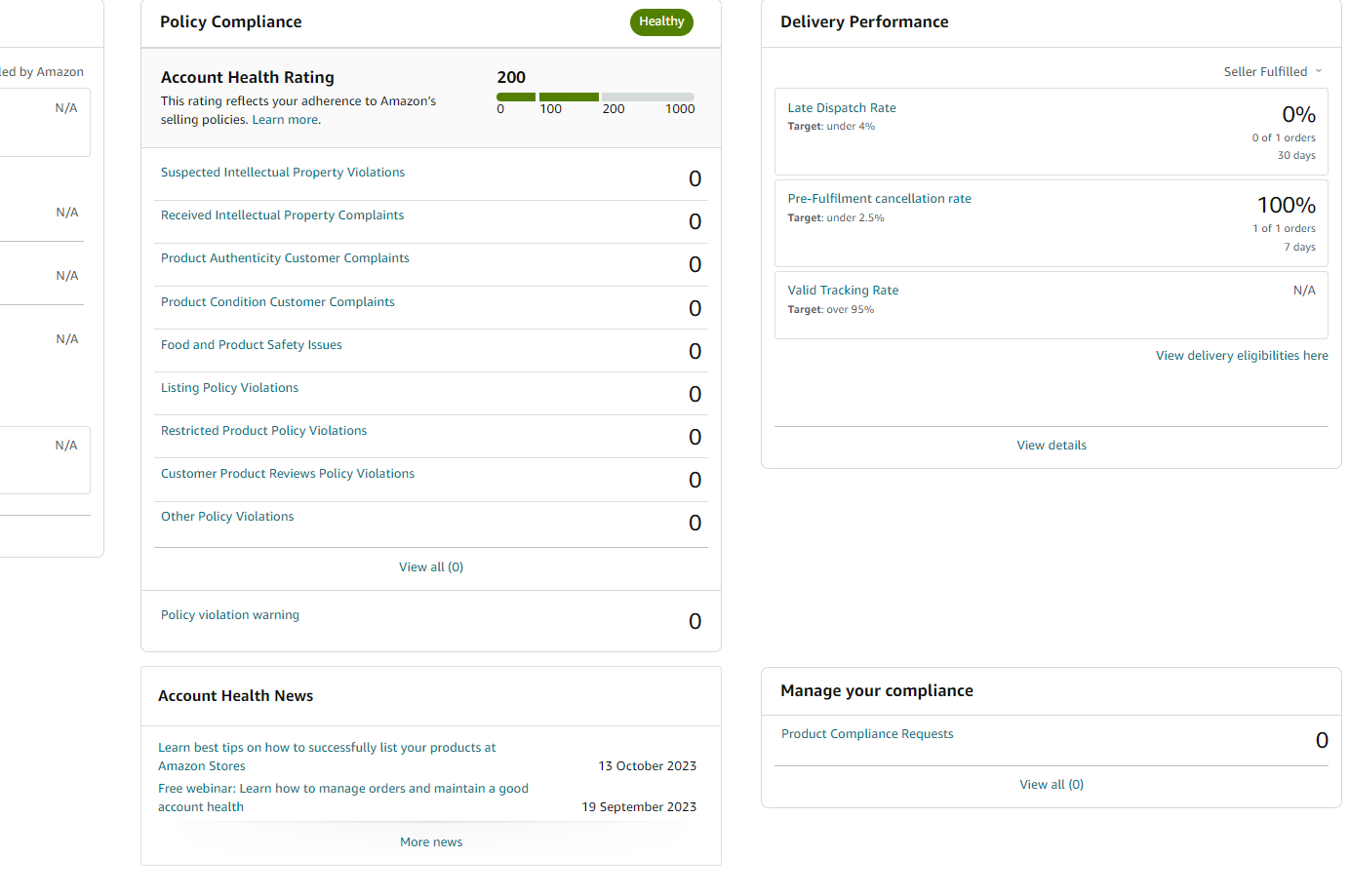Open Policy violation warning link
The image size is (1350, 896).
click(230, 615)
